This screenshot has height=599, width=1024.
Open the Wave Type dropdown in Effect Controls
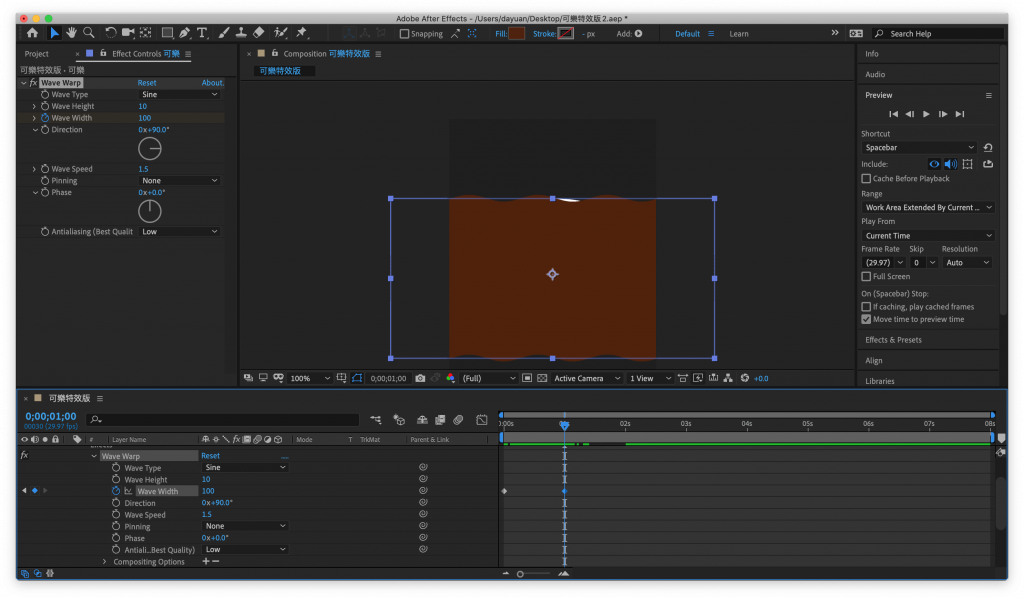pos(179,95)
